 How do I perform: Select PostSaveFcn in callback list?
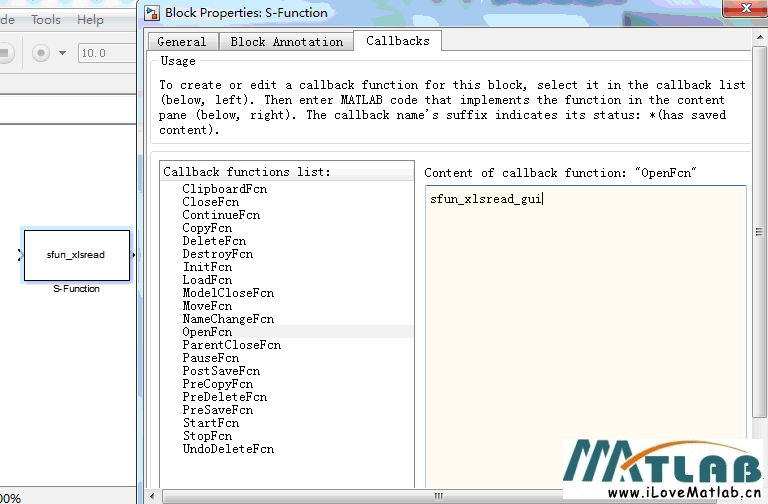point(221,371)
